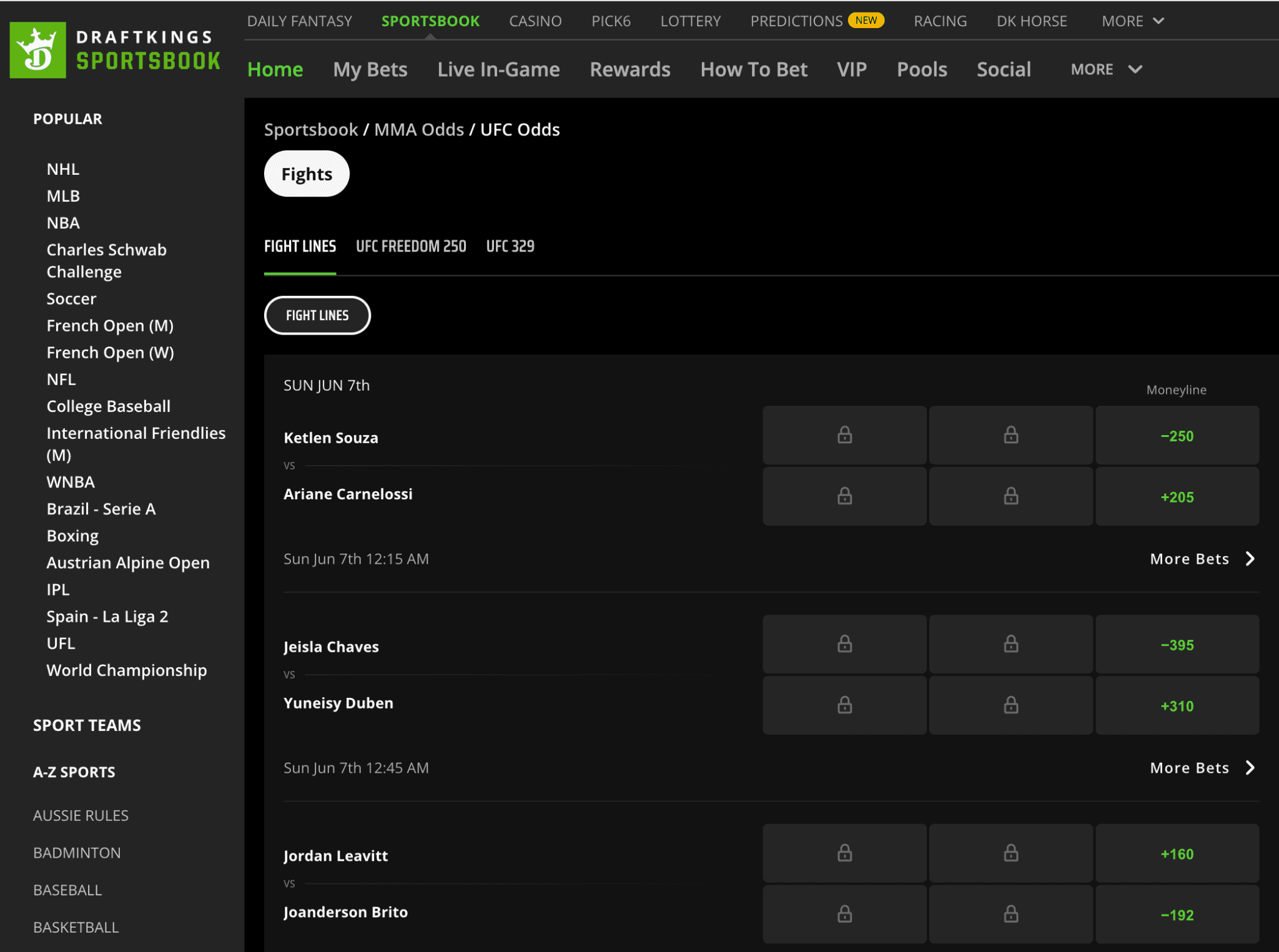Open the Rewards page

click(x=630, y=69)
